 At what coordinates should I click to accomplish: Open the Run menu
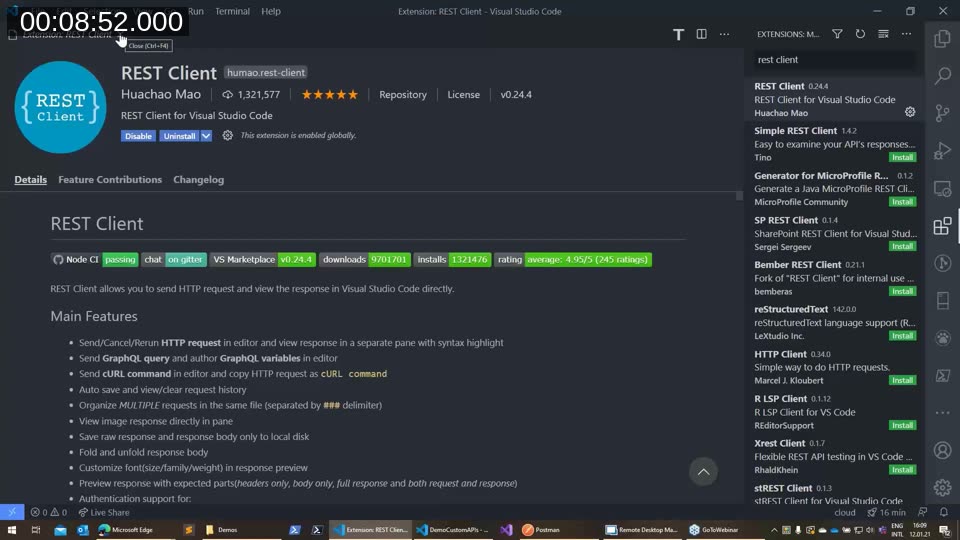pyautogui.click(x=196, y=11)
